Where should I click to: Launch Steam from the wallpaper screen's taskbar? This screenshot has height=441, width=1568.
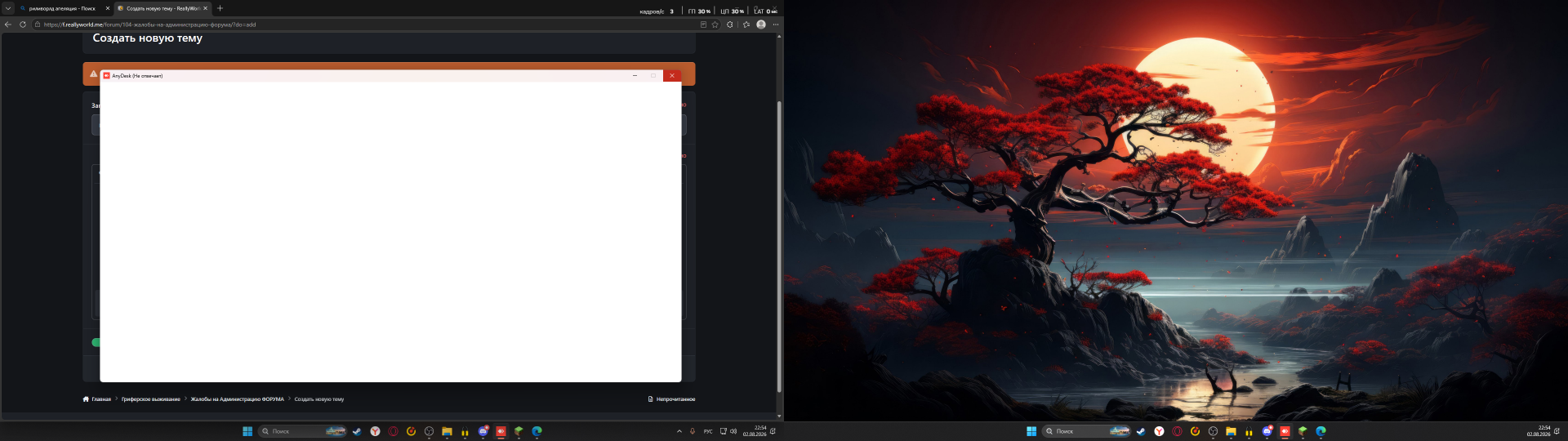pos(1141,431)
